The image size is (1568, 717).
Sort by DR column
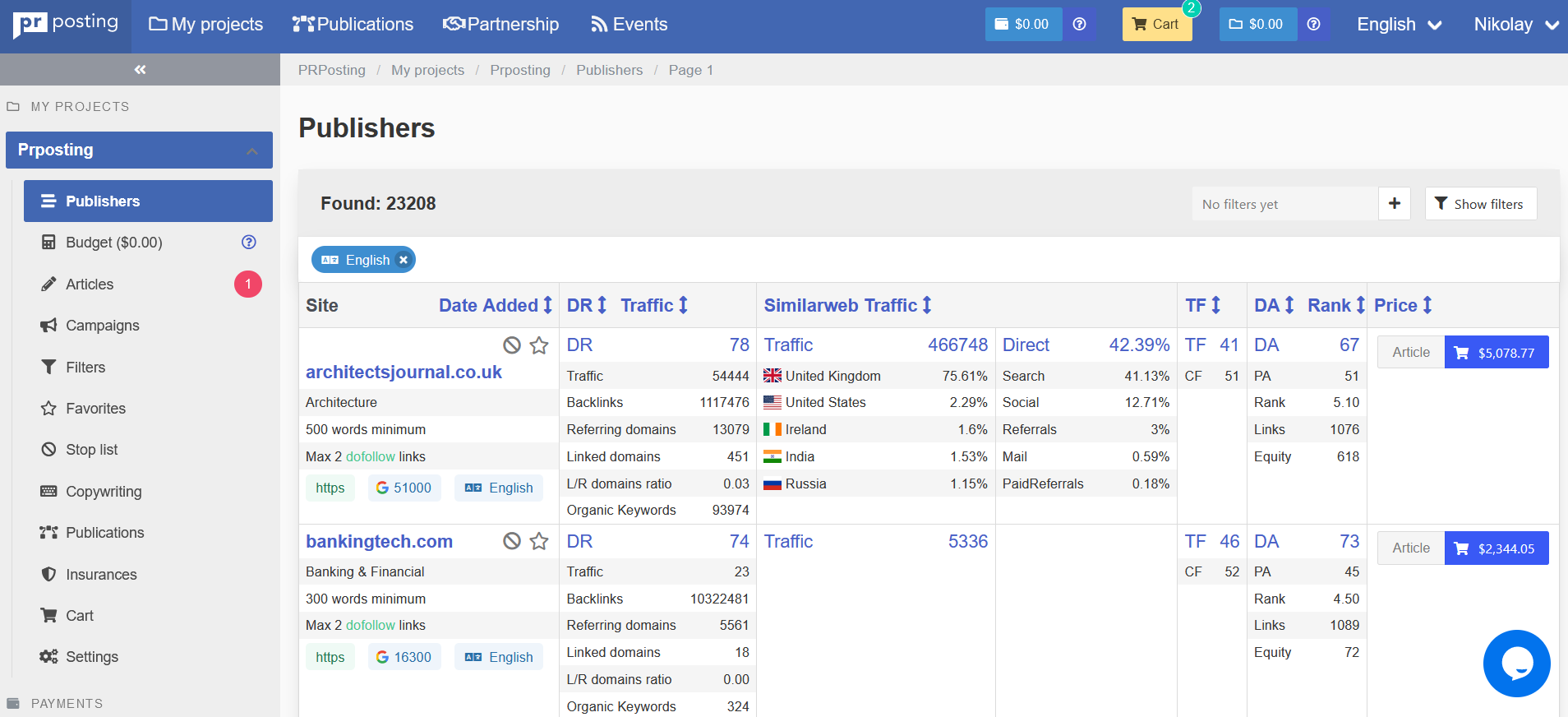coord(587,305)
